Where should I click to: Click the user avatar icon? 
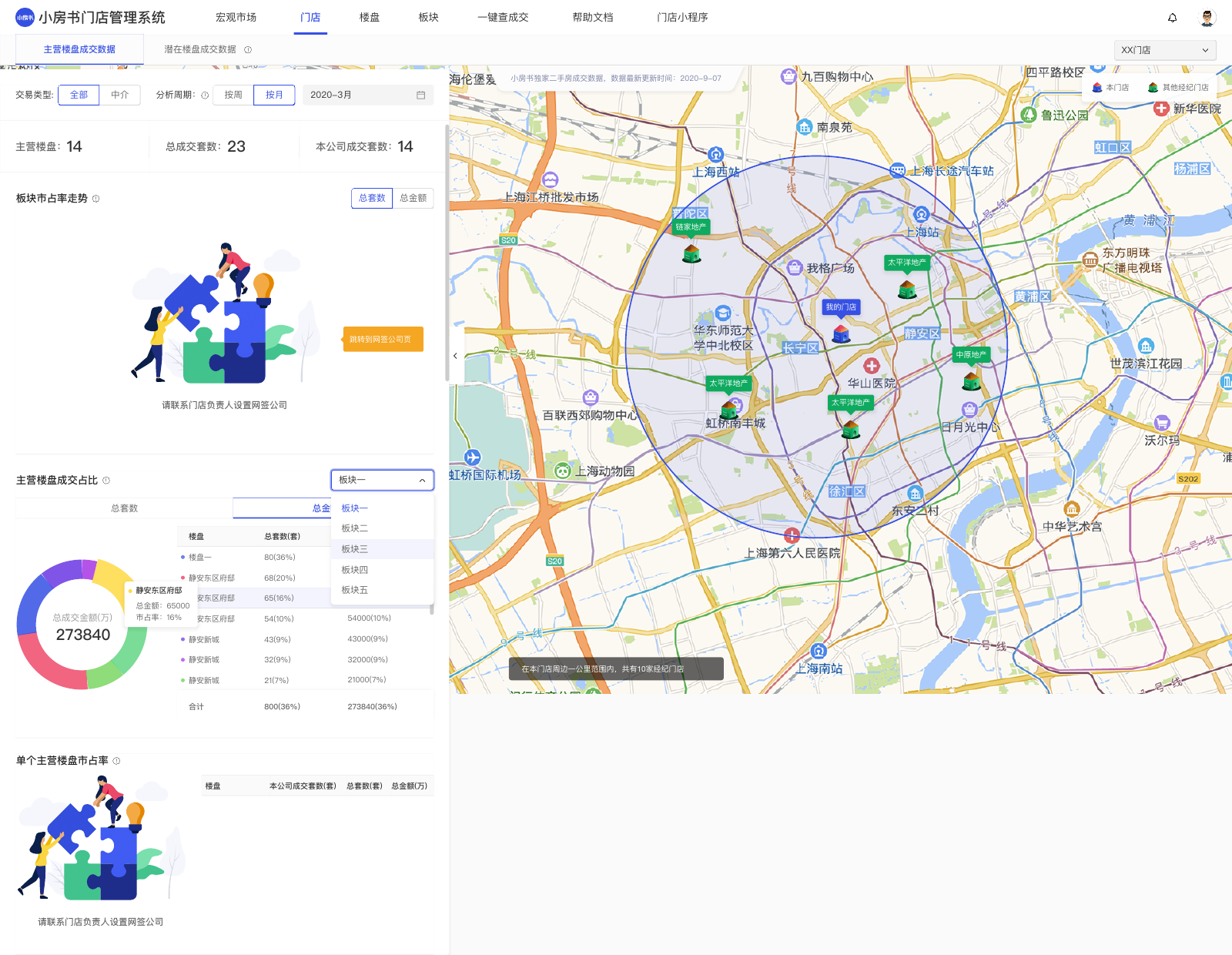[x=1207, y=18]
